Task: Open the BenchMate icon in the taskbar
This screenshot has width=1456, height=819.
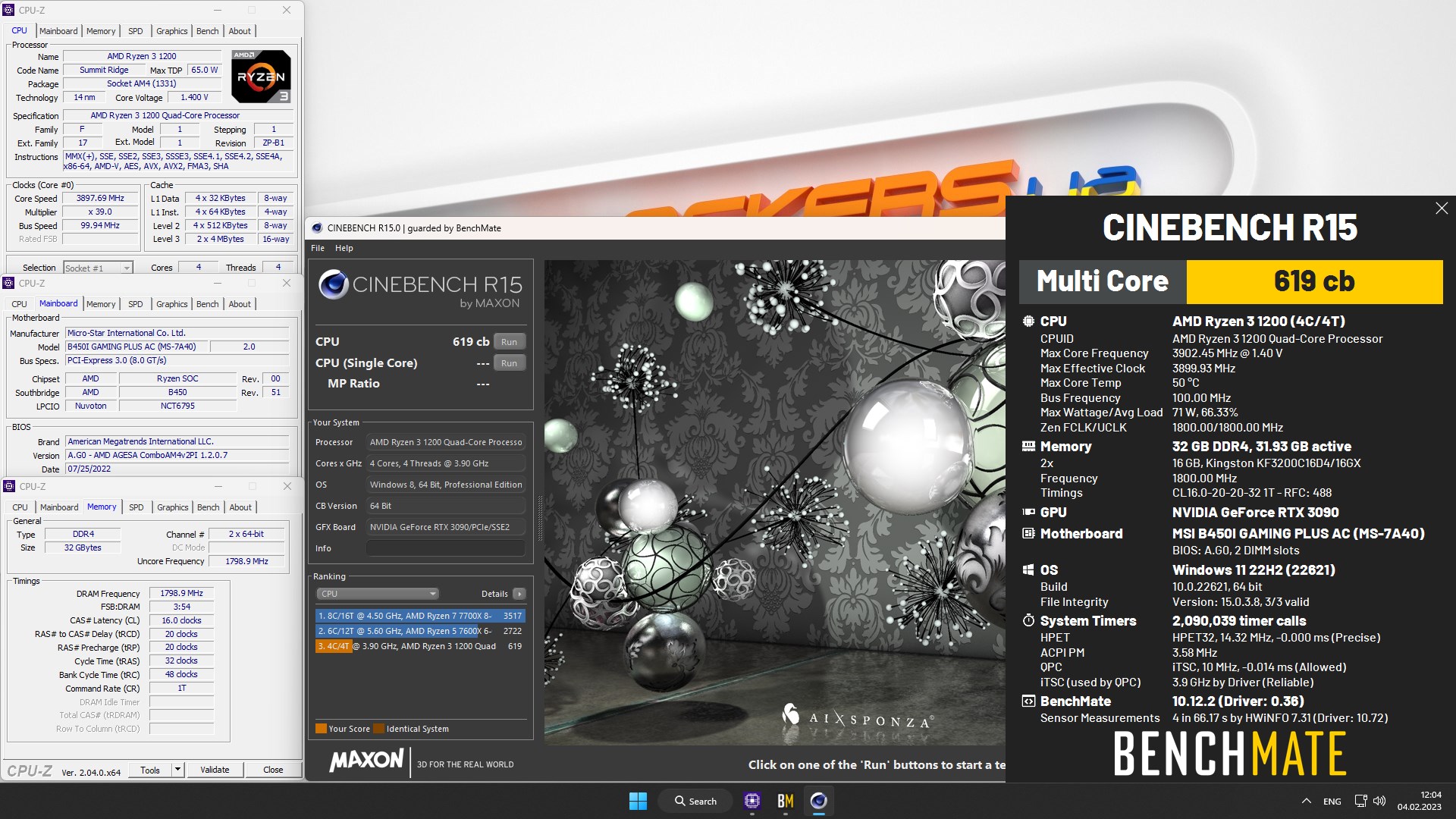Action: [x=786, y=801]
